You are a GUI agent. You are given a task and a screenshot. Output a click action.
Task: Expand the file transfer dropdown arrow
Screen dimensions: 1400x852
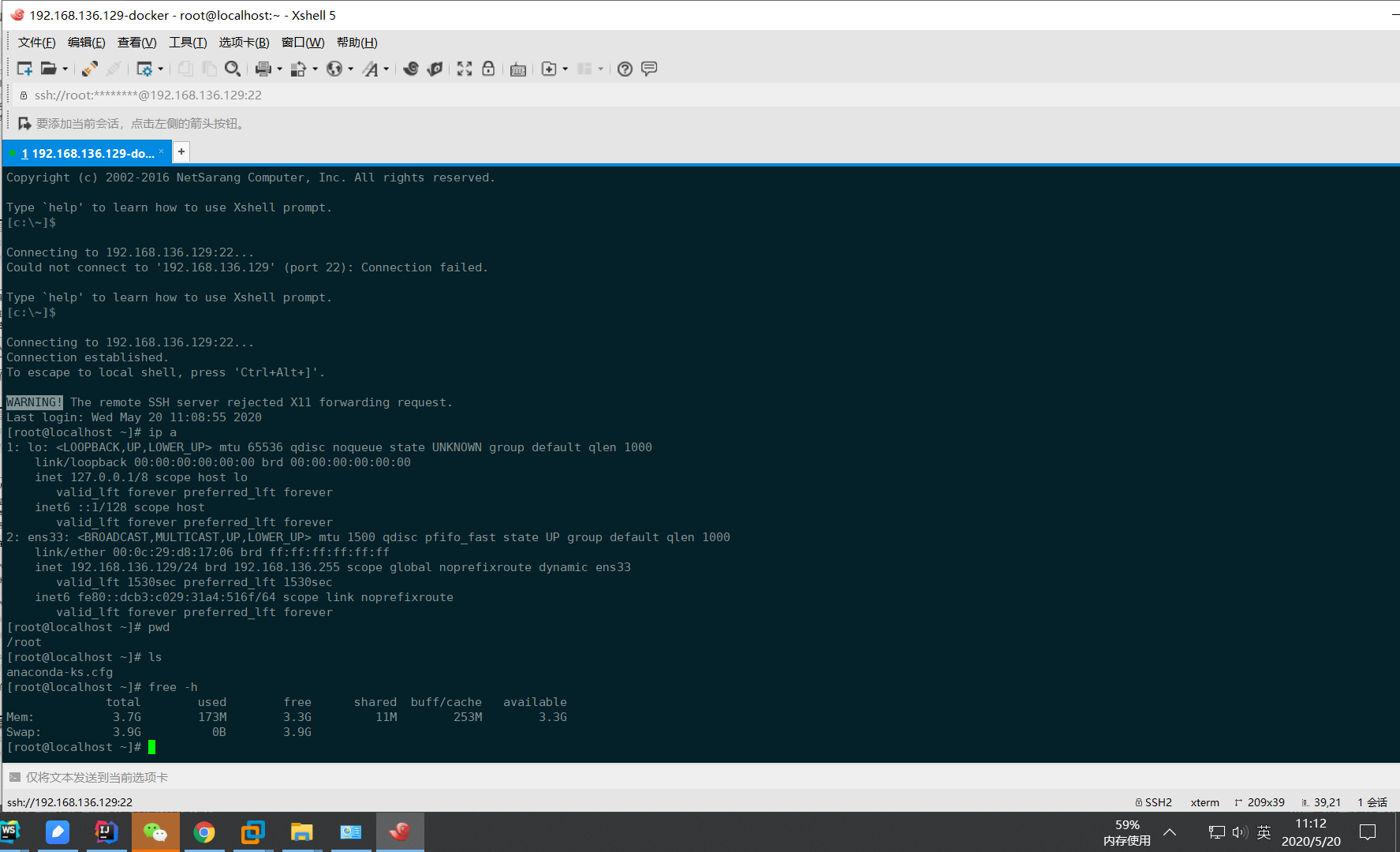(315, 69)
